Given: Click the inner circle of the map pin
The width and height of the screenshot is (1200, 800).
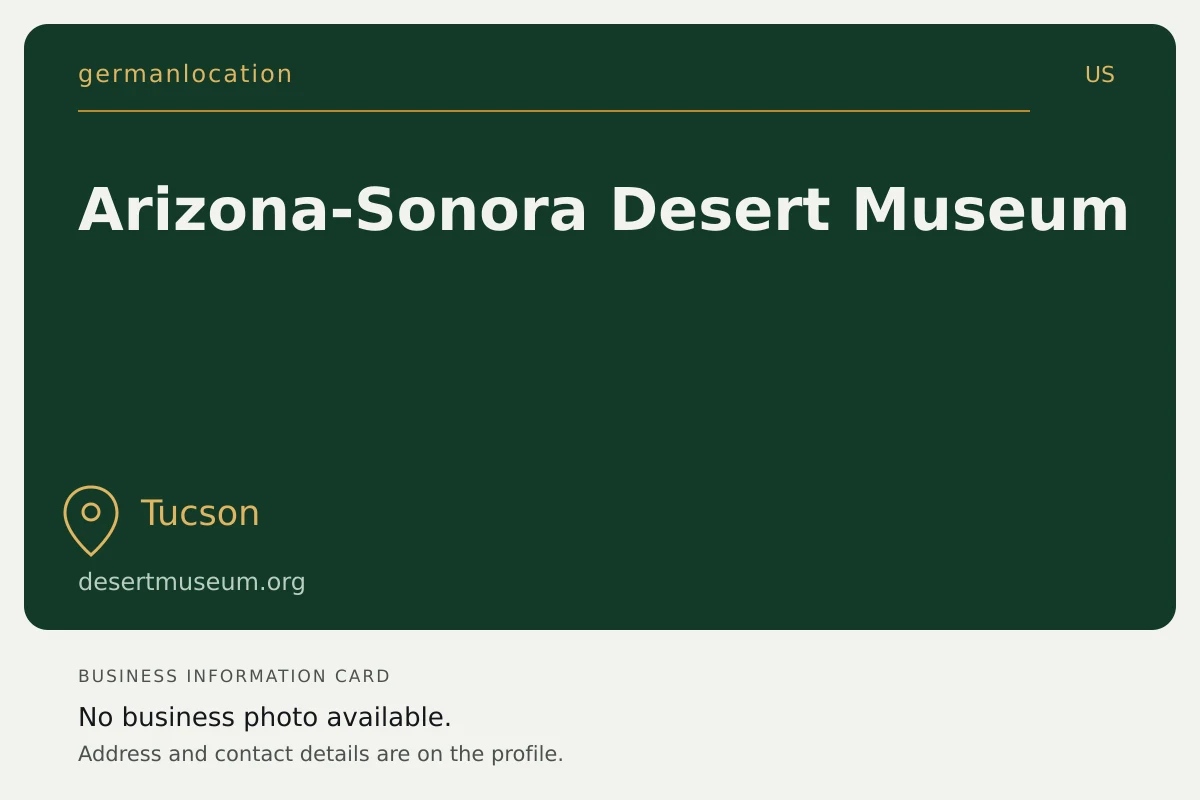Looking at the screenshot, I should (91, 512).
